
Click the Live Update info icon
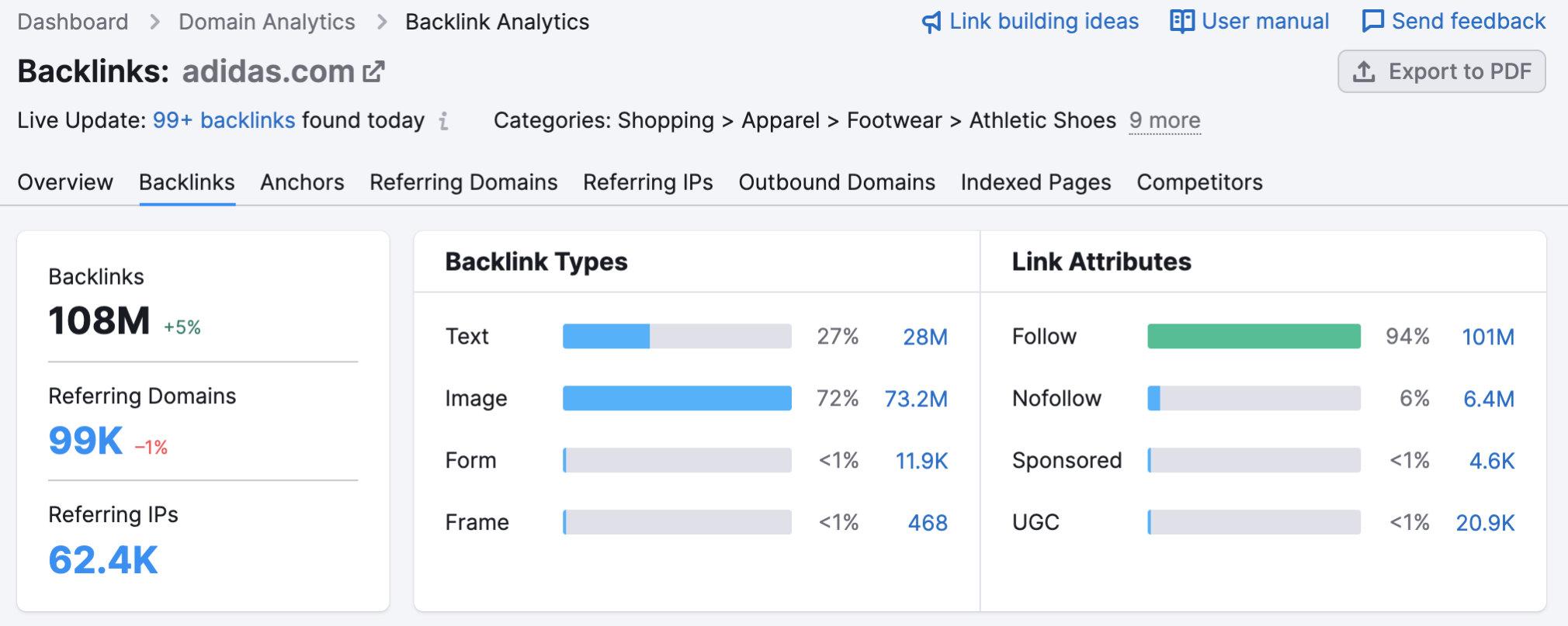point(443,121)
